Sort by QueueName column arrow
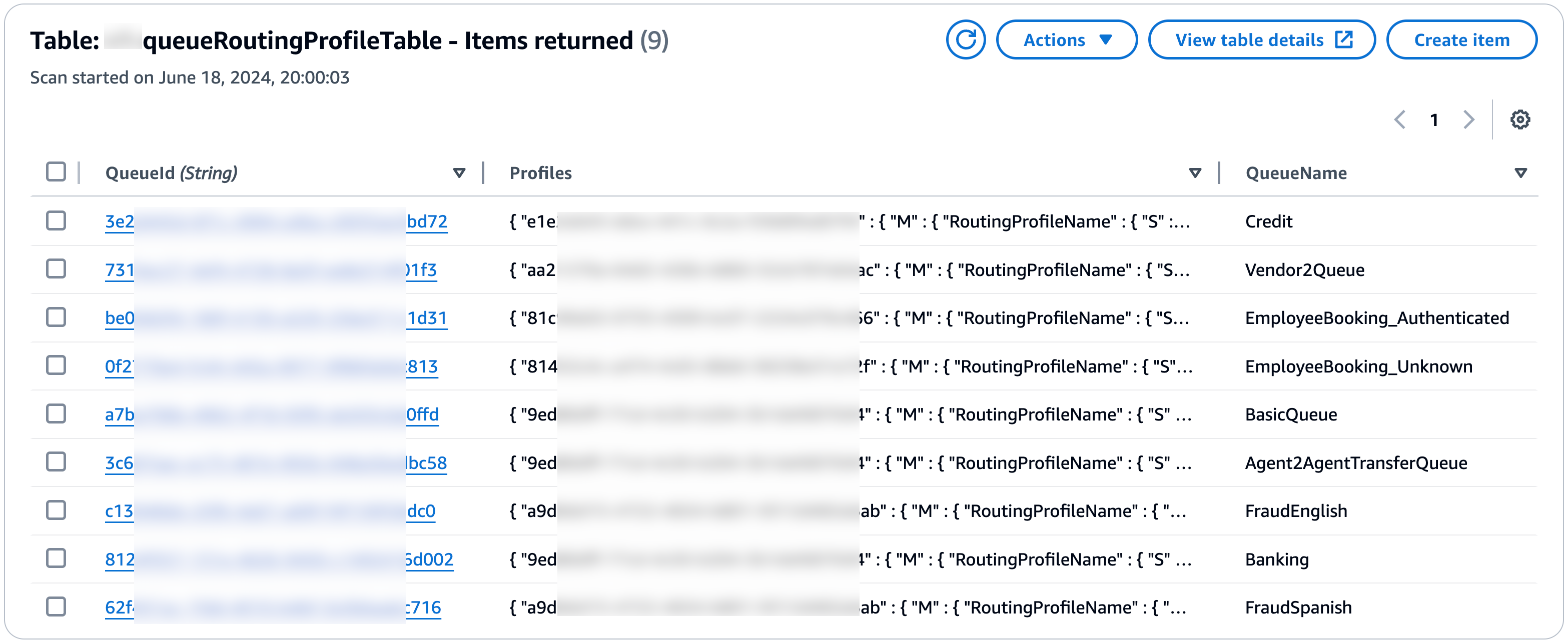Viewport: 1568px width, 644px height. coord(1520,173)
